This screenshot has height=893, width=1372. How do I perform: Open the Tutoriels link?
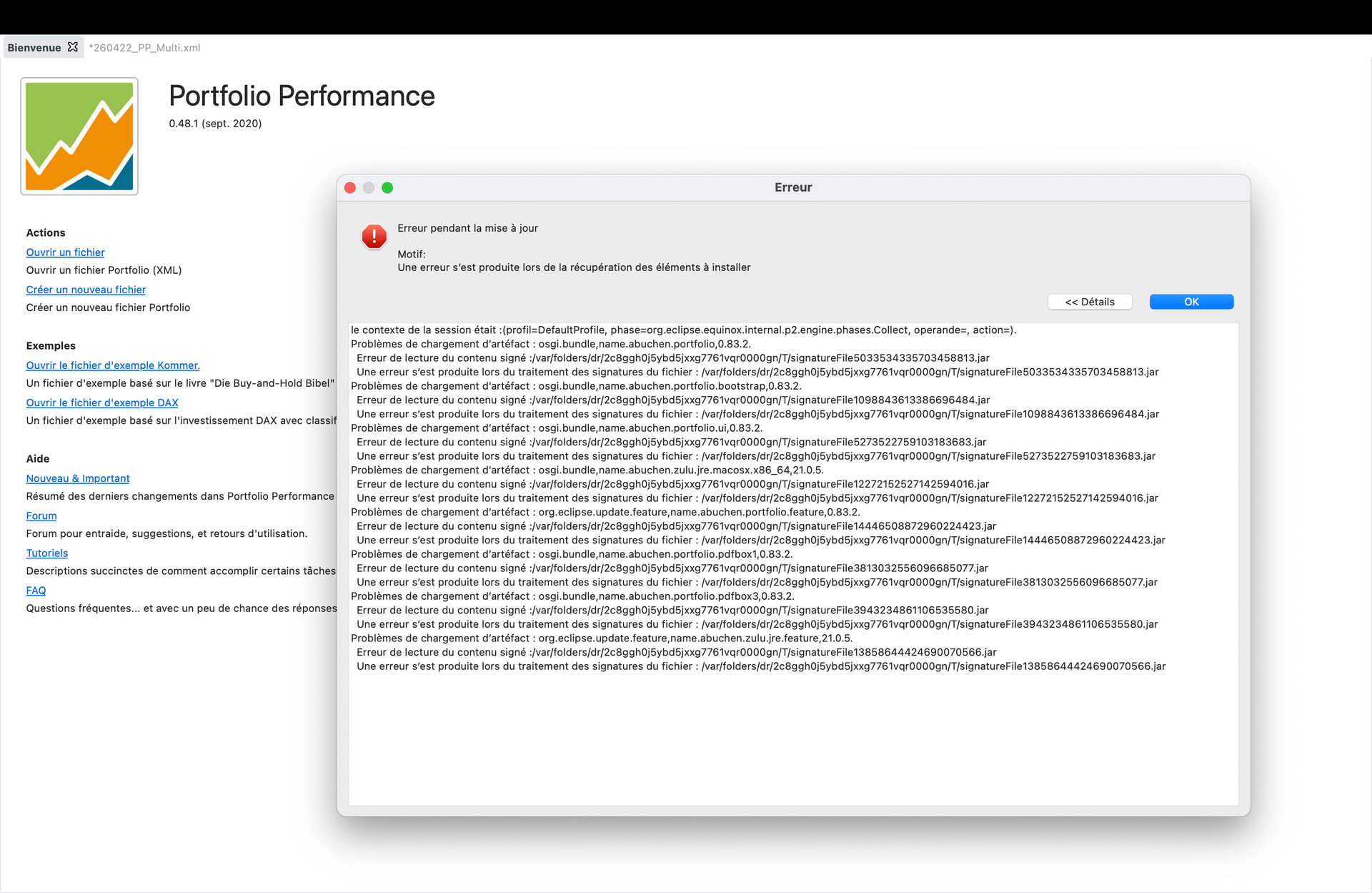pyautogui.click(x=47, y=553)
